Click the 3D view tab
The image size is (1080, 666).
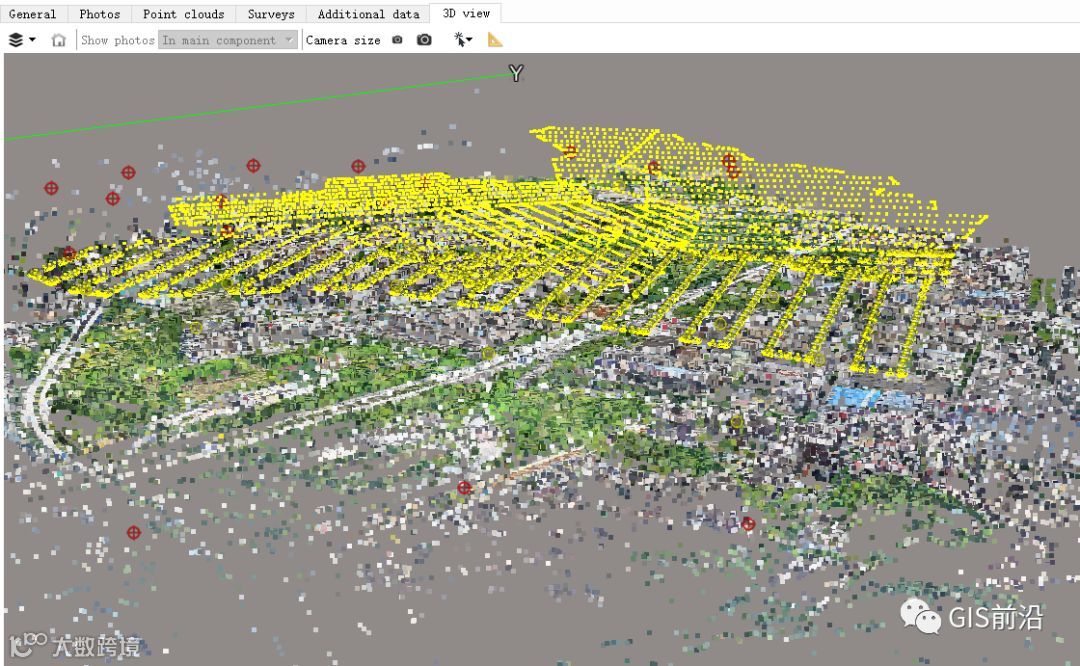(466, 13)
